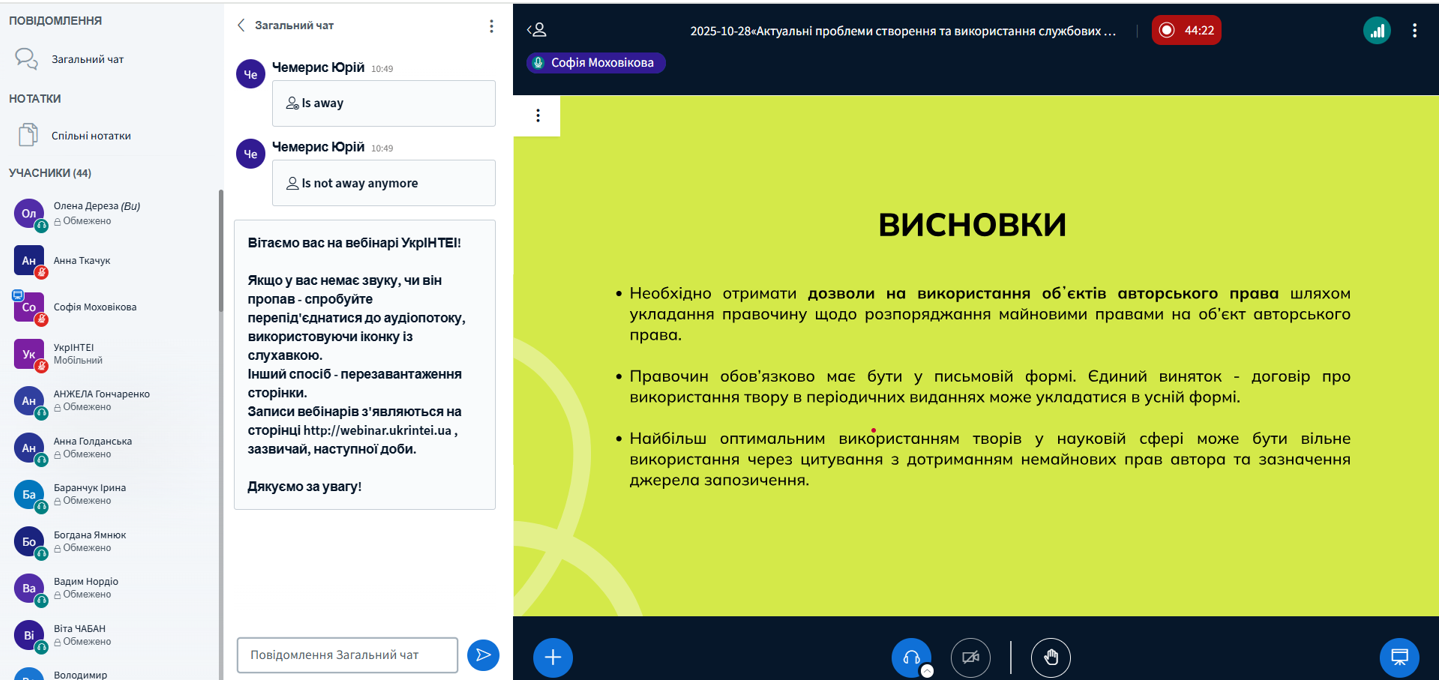Click in the Повідомлення Загальний чат field
Screen dimensions: 1441x680
click(x=347, y=655)
